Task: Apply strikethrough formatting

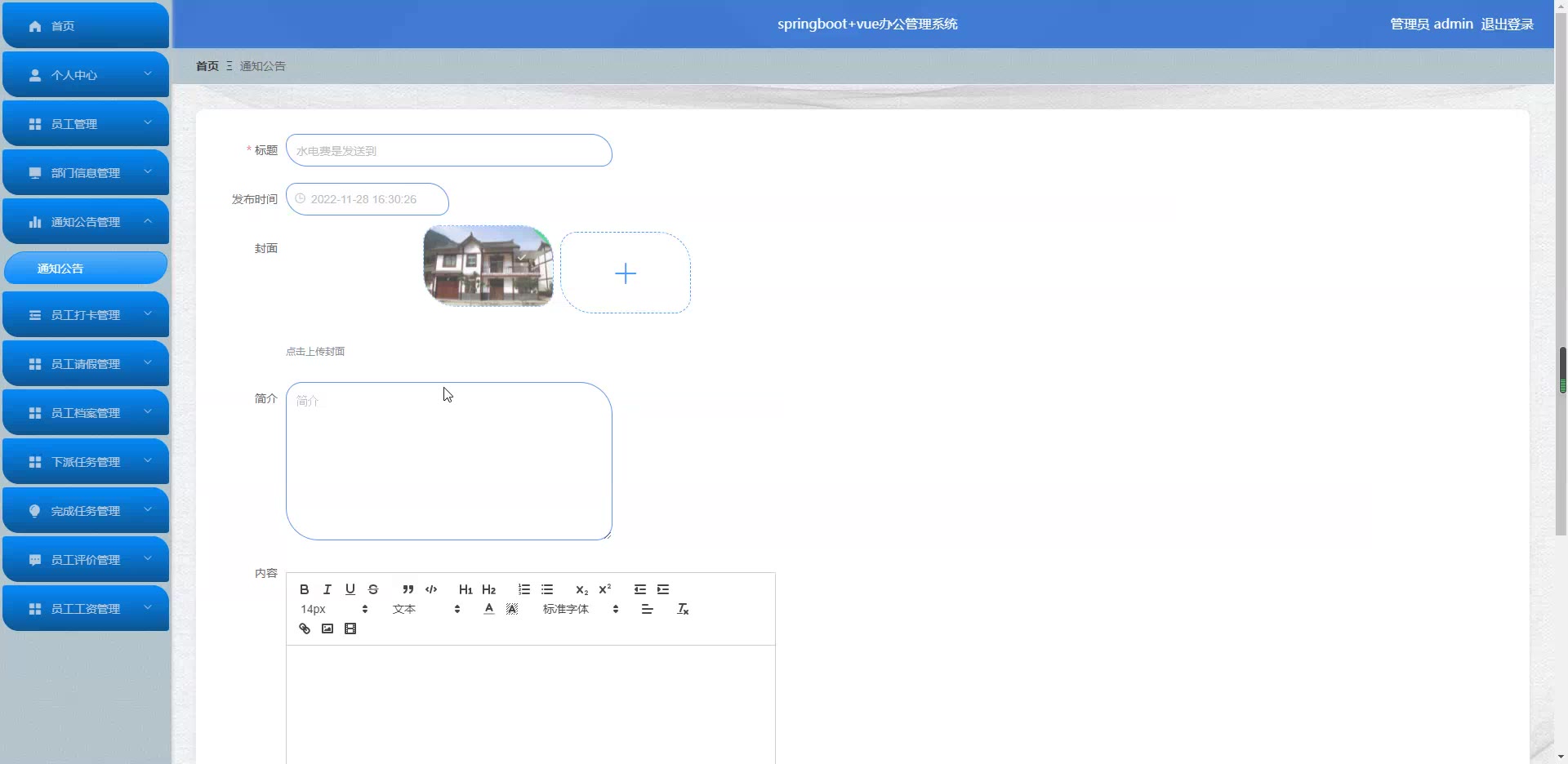Action: (372, 589)
